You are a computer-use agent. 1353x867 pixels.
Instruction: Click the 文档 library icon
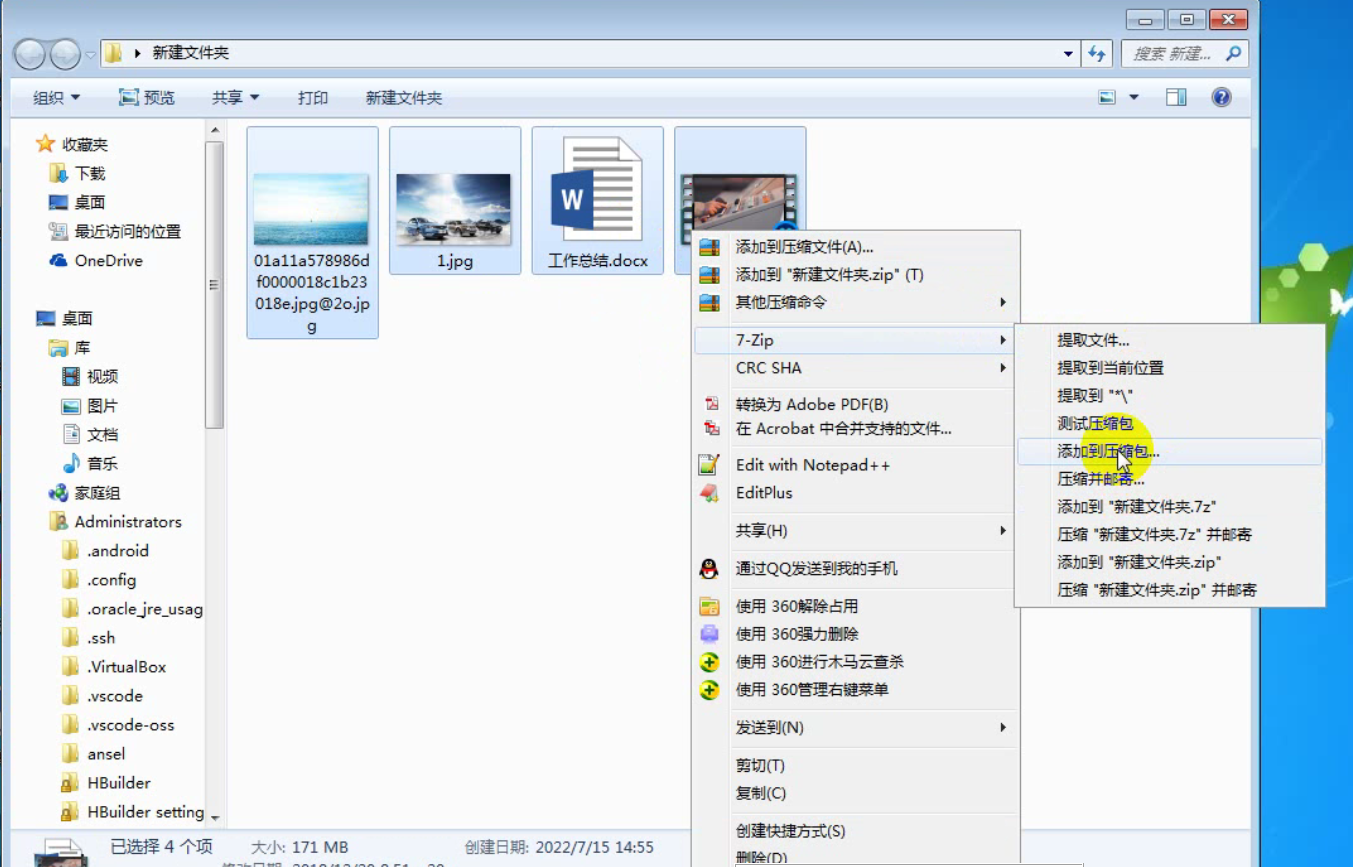click(71, 434)
